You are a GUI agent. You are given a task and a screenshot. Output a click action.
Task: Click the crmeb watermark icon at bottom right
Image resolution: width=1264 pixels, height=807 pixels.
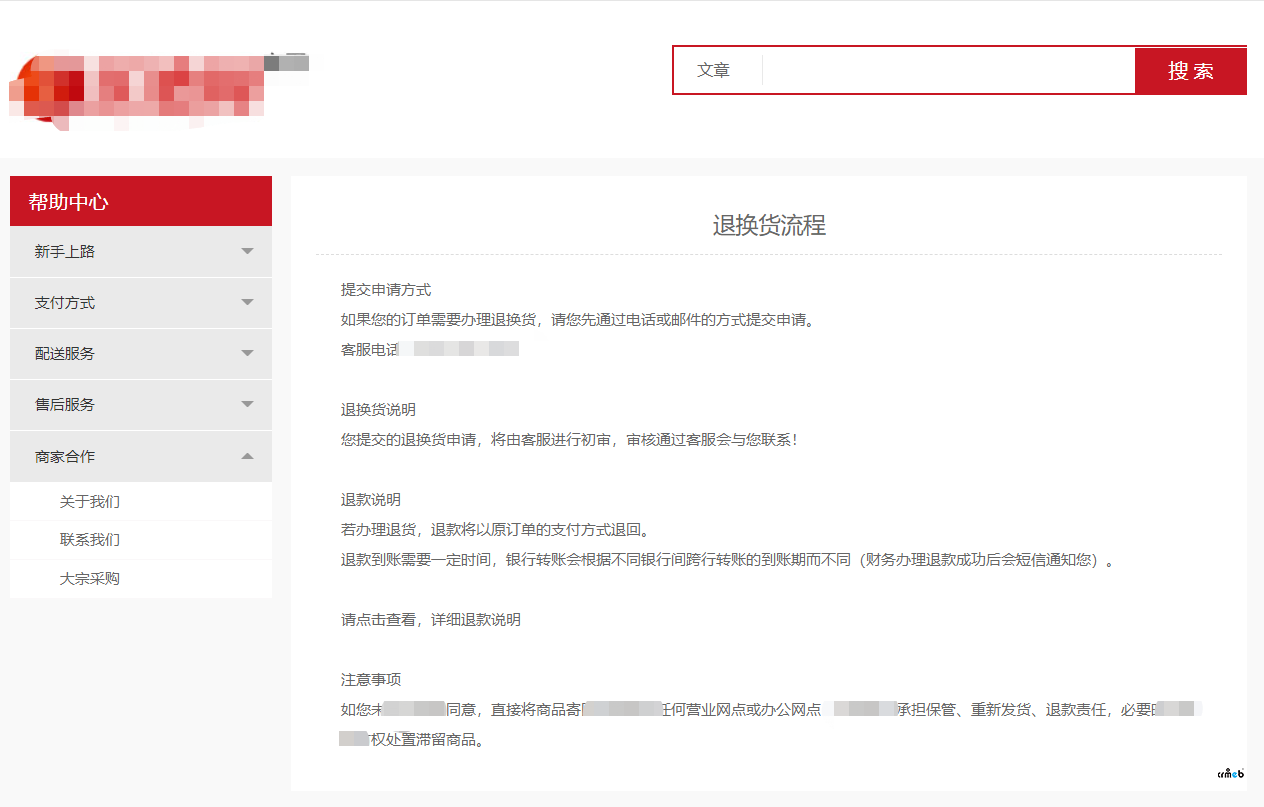[1230, 772]
